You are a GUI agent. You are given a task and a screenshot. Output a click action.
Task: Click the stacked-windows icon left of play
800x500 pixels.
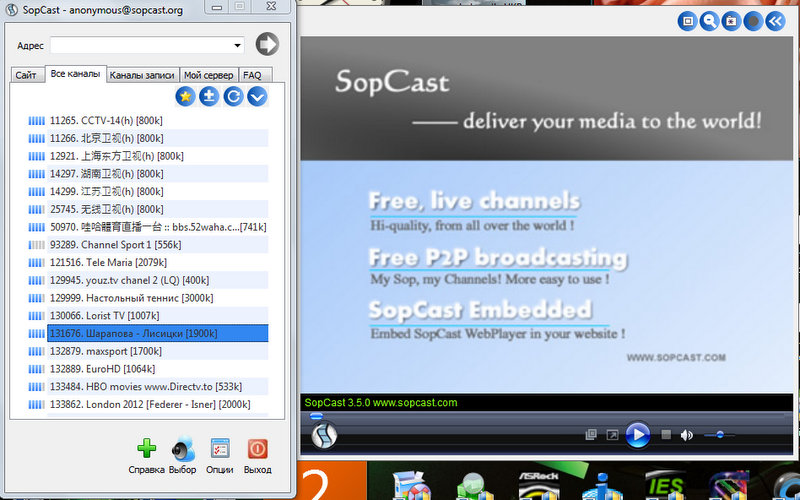tap(591, 435)
